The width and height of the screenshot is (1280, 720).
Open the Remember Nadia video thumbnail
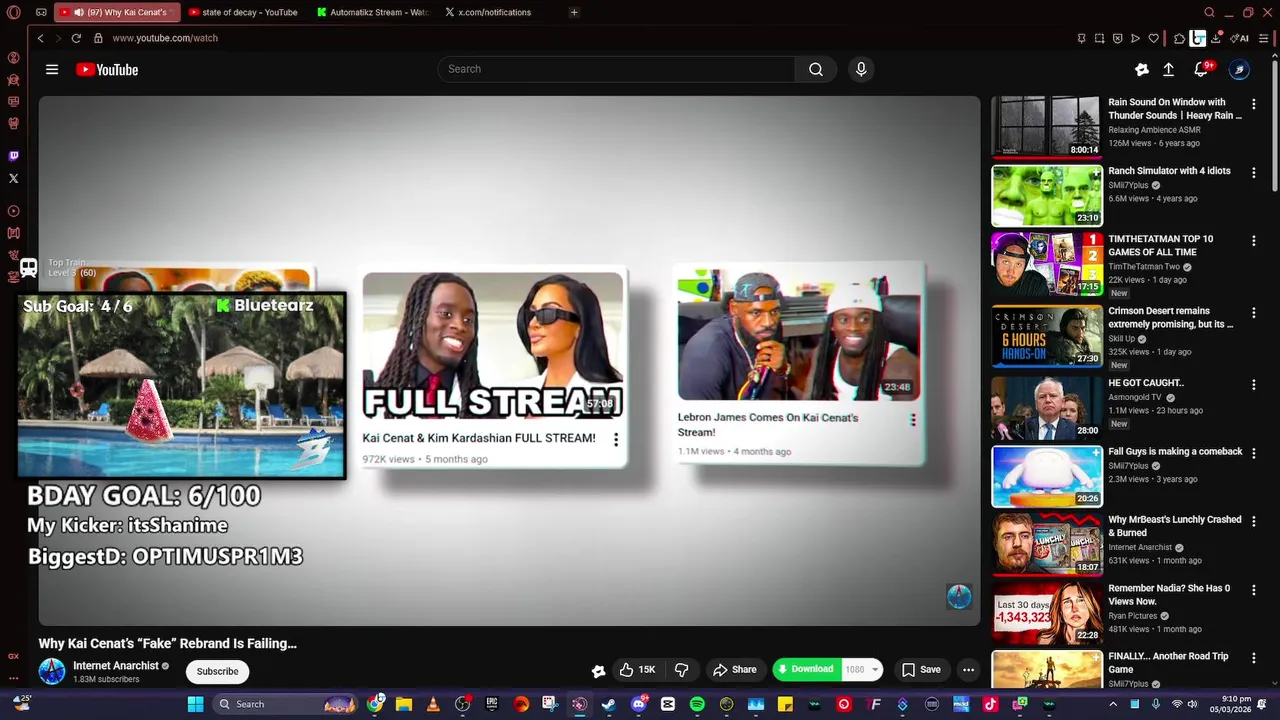pos(1046,612)
